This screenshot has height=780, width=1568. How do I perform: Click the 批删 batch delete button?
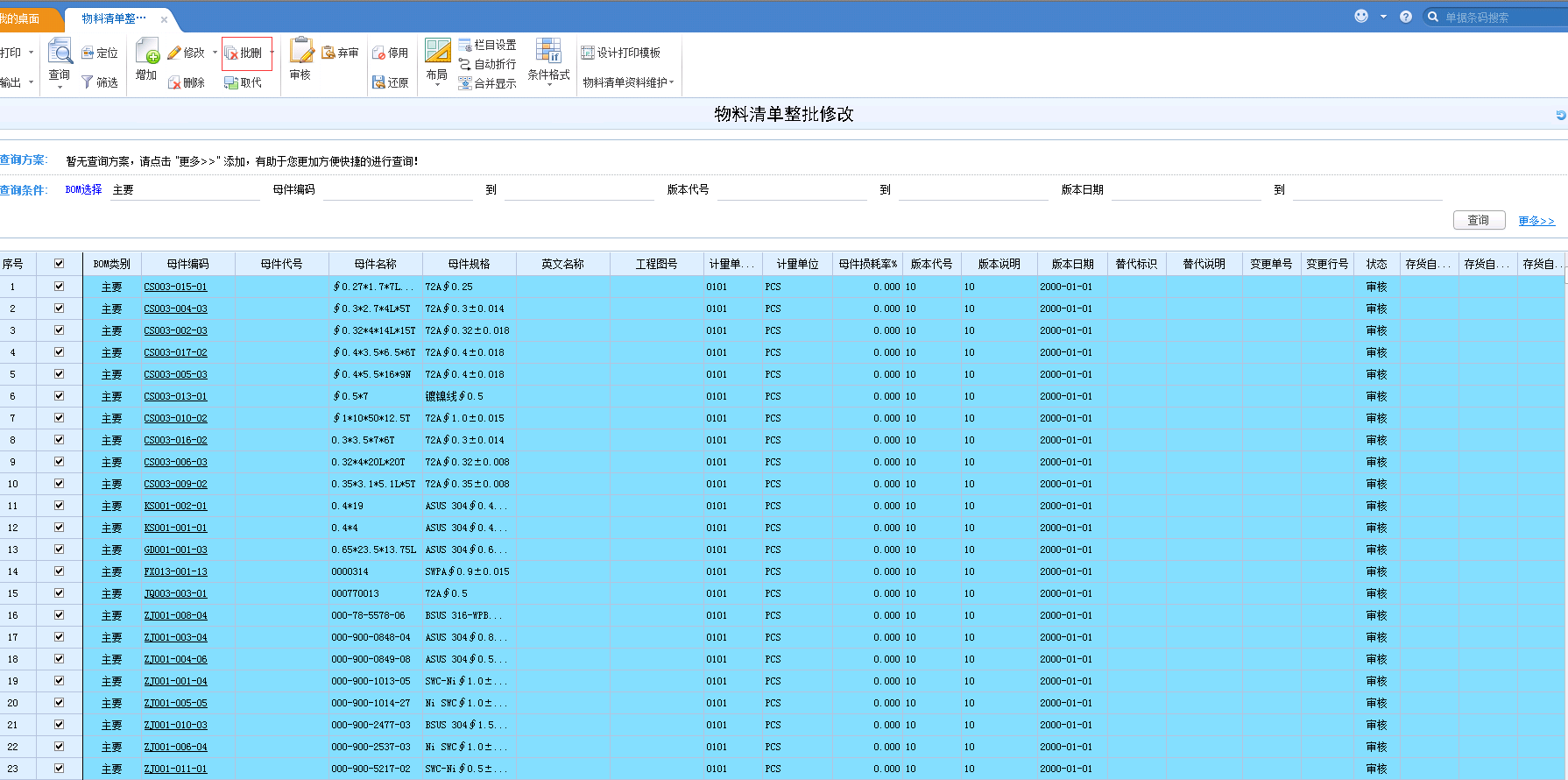click(245, 53)
